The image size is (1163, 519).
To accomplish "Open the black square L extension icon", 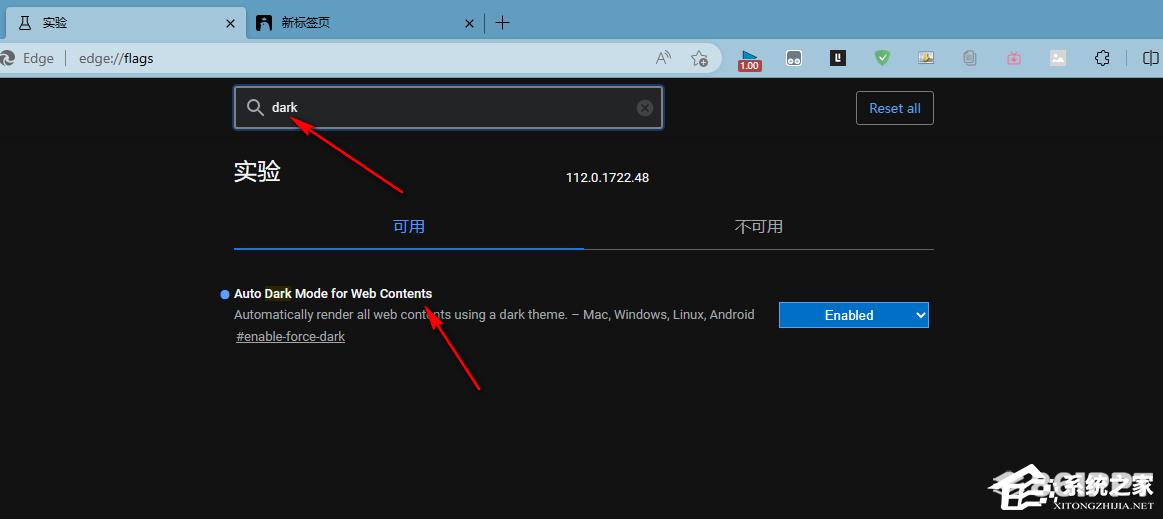I will tap(837, 58).
